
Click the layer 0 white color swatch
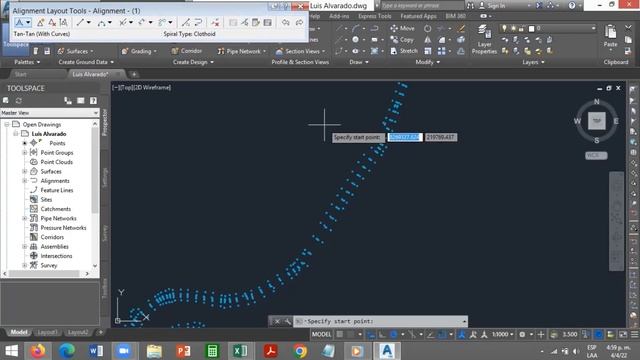click(531, 28)
